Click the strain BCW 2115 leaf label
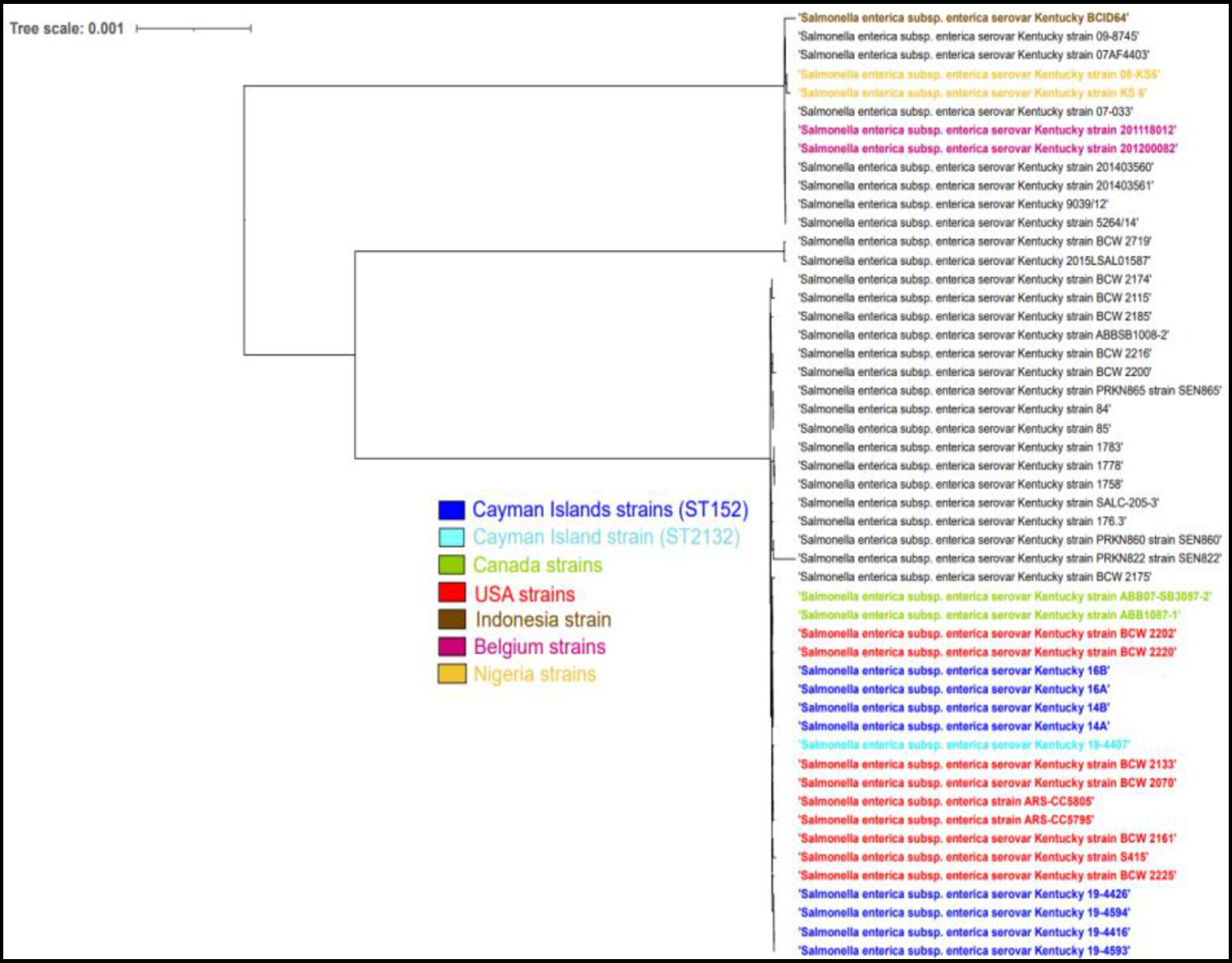1232x963 pixels. click(975, 298)
